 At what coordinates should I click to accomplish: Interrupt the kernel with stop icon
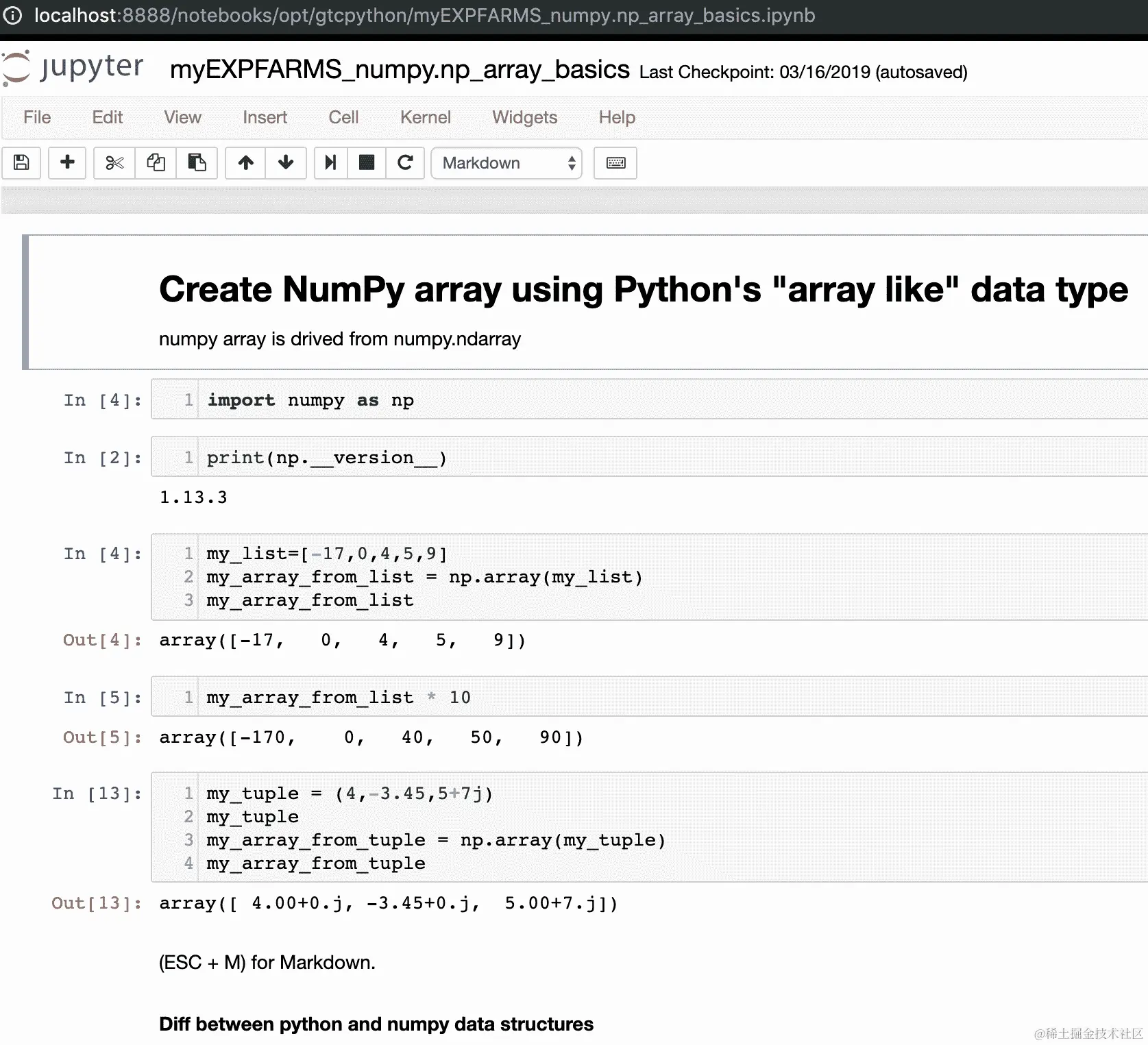pyautogui.click(x=367, y=163)
